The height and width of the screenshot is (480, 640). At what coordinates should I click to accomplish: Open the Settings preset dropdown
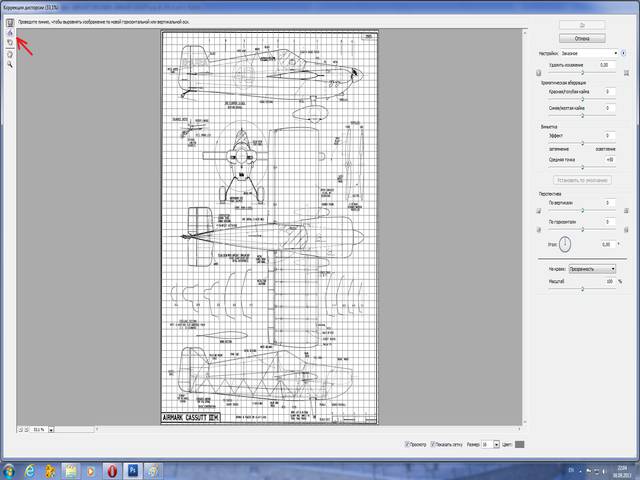click(594, 53)
